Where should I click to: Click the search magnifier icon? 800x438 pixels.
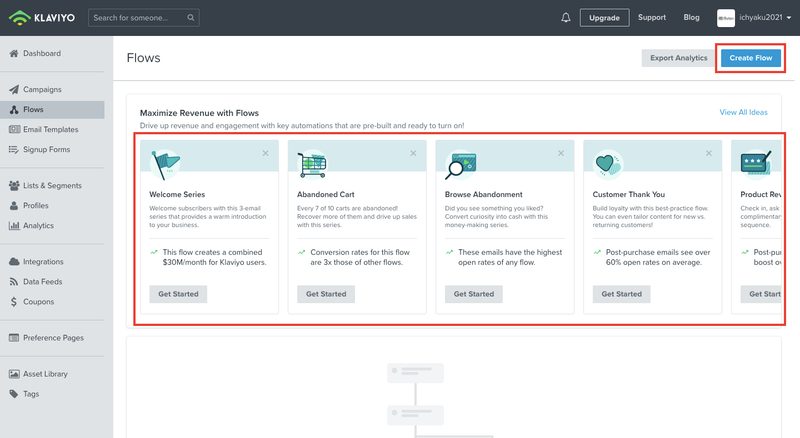coord(191,18)
